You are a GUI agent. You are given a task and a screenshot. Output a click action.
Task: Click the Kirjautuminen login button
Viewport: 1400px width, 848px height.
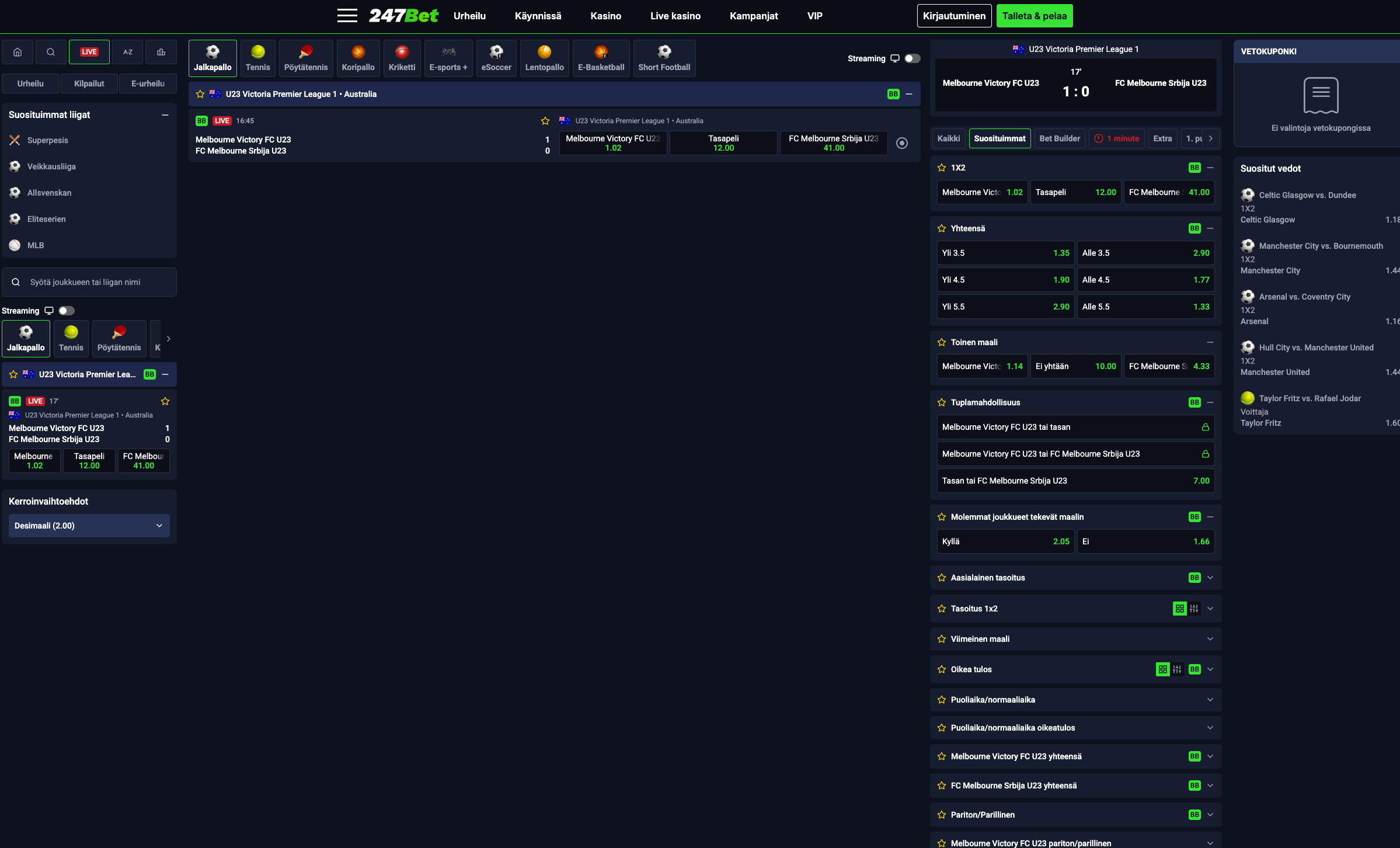(x=955, y=16)
